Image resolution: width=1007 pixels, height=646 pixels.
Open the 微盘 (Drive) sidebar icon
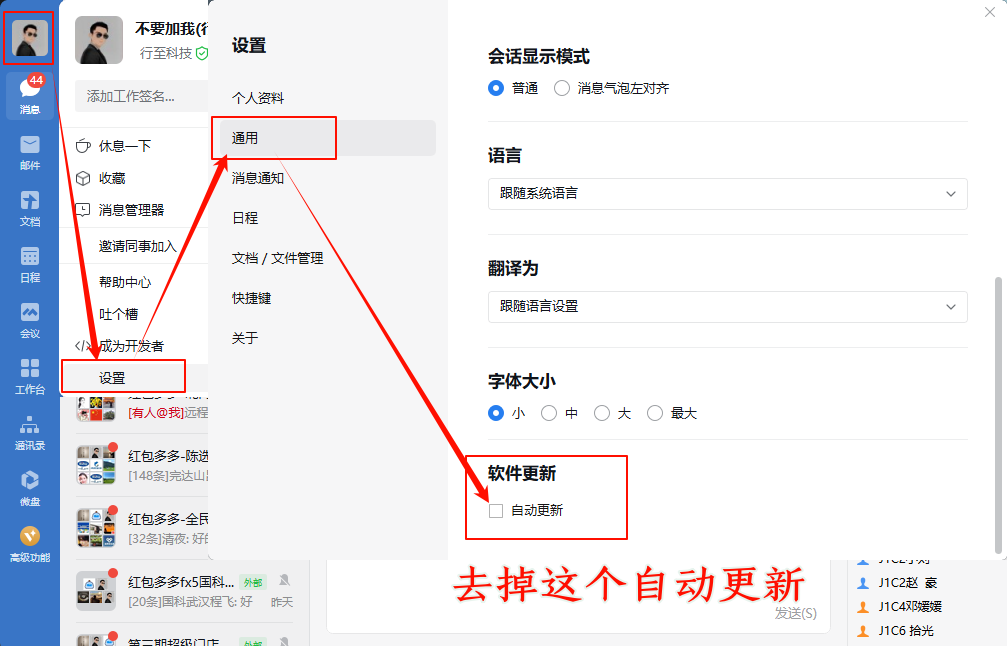pyautogui.click(x=29, y=487)
